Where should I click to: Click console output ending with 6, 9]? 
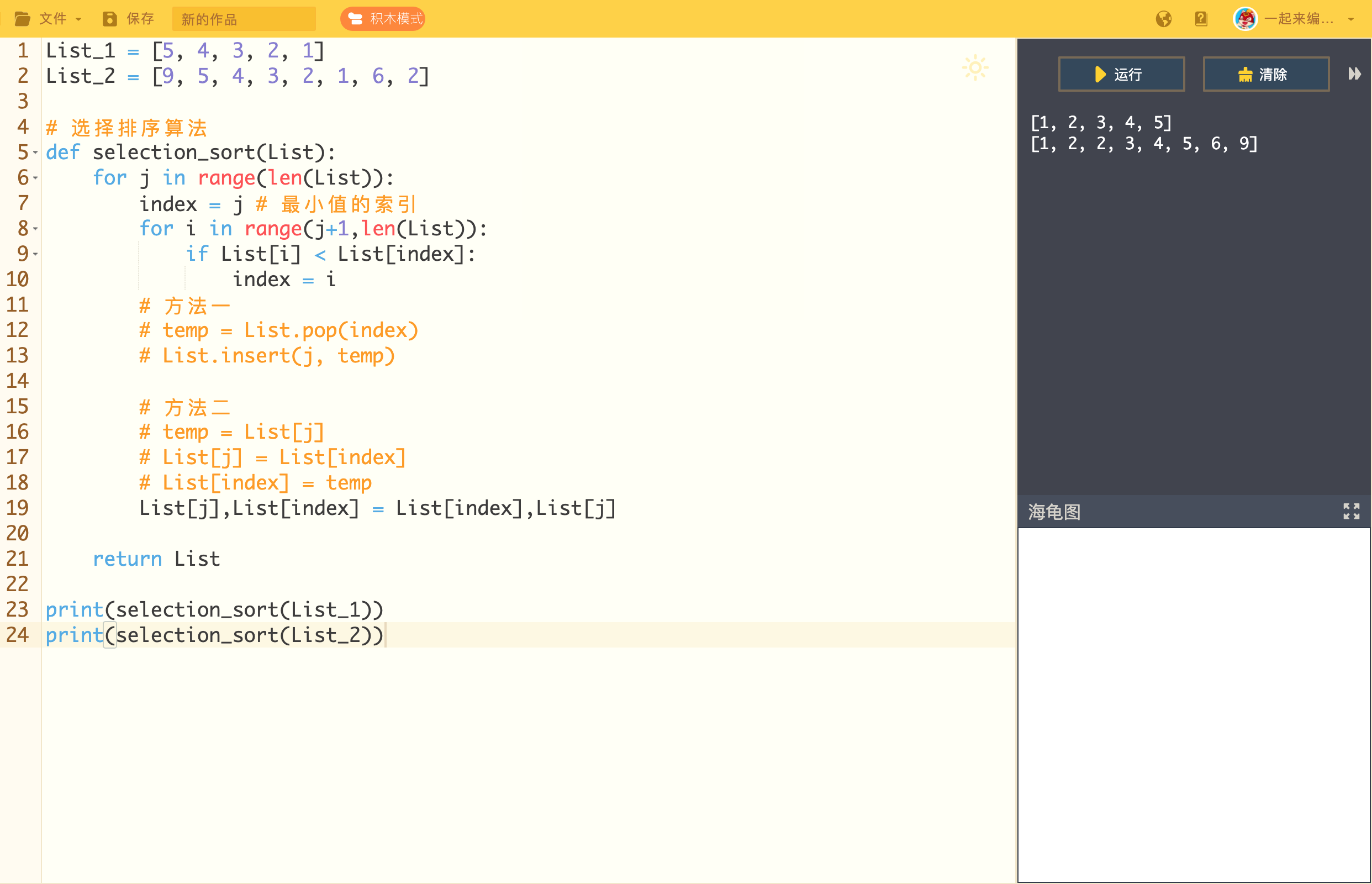[x=1144, y=144]
